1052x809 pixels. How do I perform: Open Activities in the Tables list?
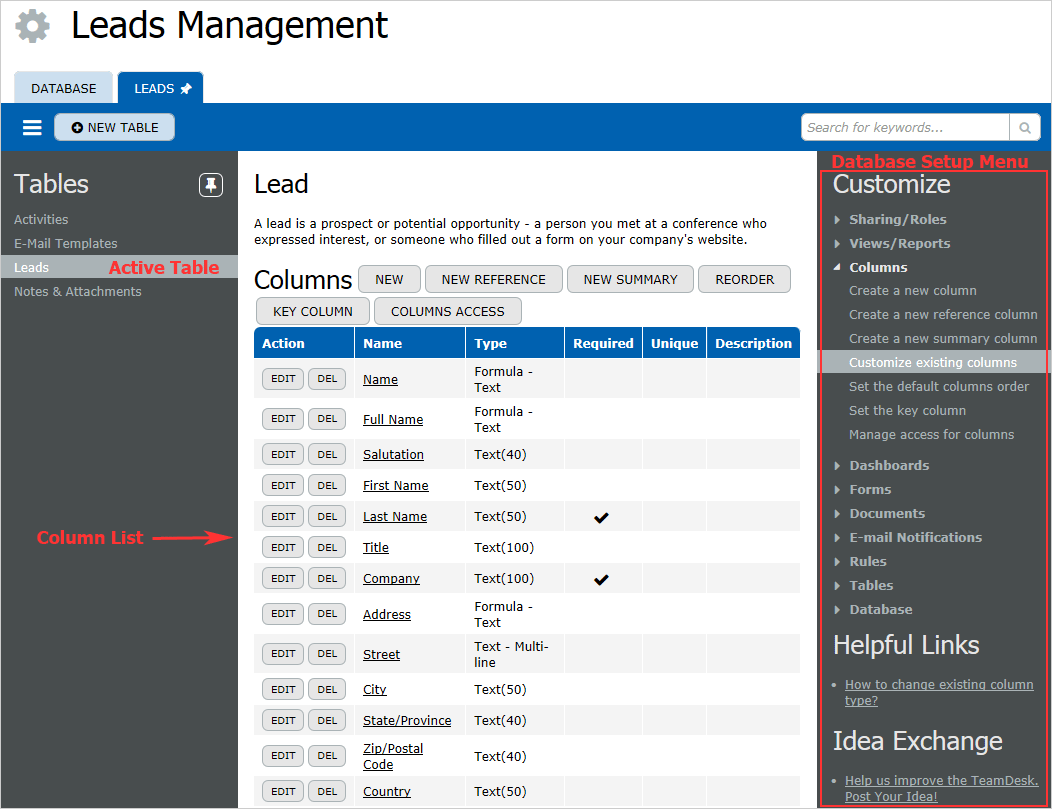tap(41, 219)
